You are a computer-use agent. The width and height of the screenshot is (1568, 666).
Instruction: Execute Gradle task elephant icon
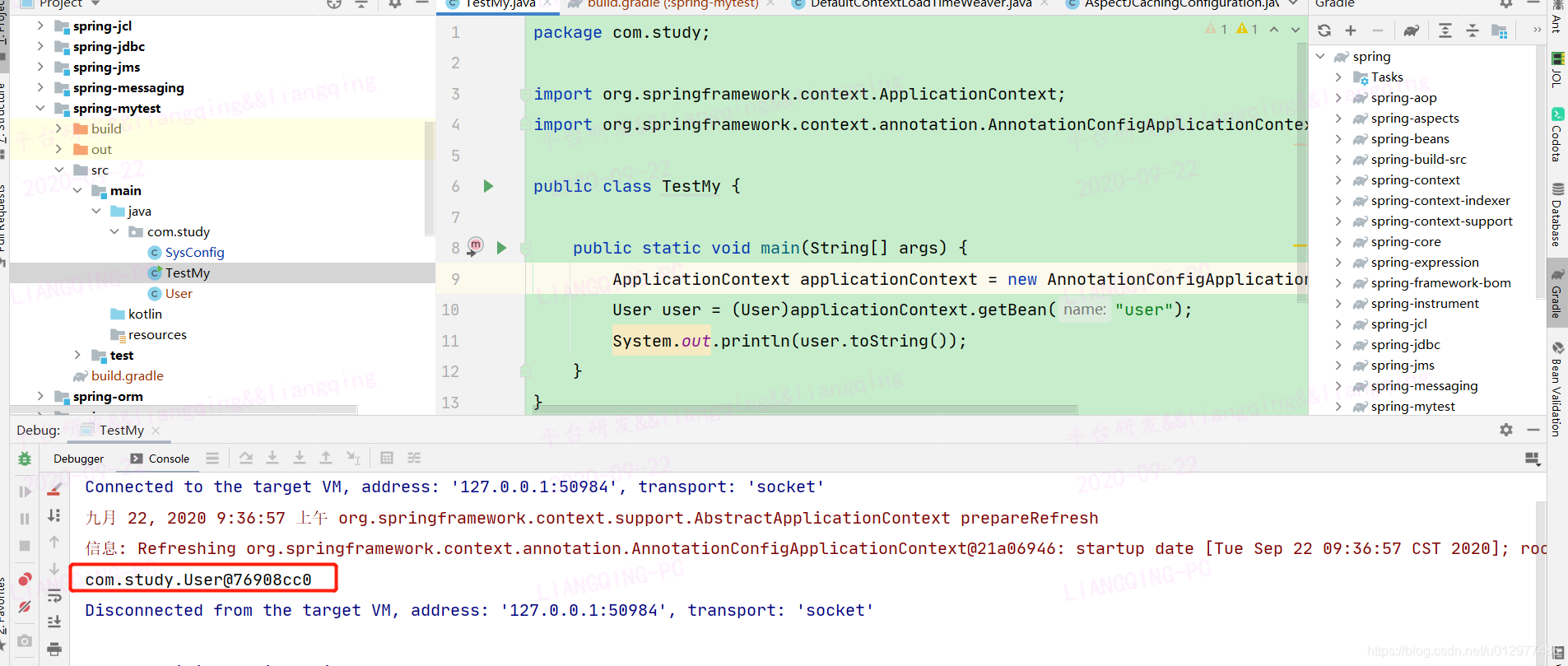point(1411,30)
